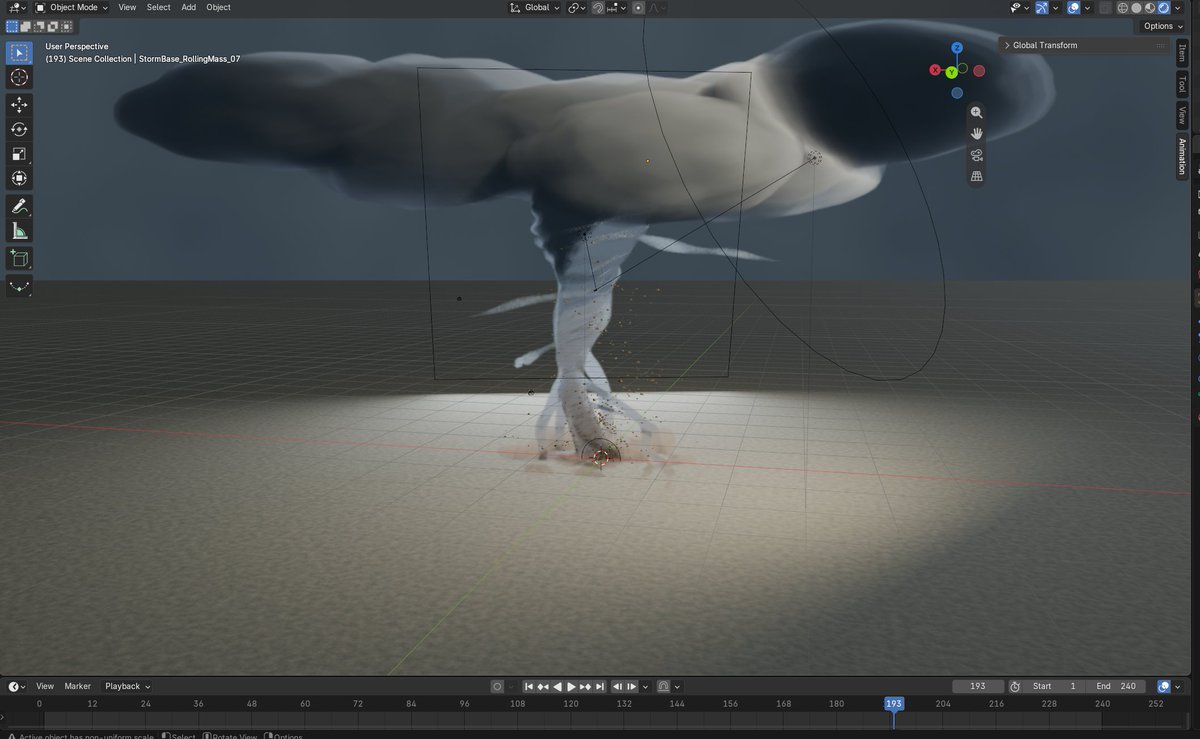Set selection mode to Subtract (third icon)
This screenshot has width=1200, height=739.
pos(40,26)
